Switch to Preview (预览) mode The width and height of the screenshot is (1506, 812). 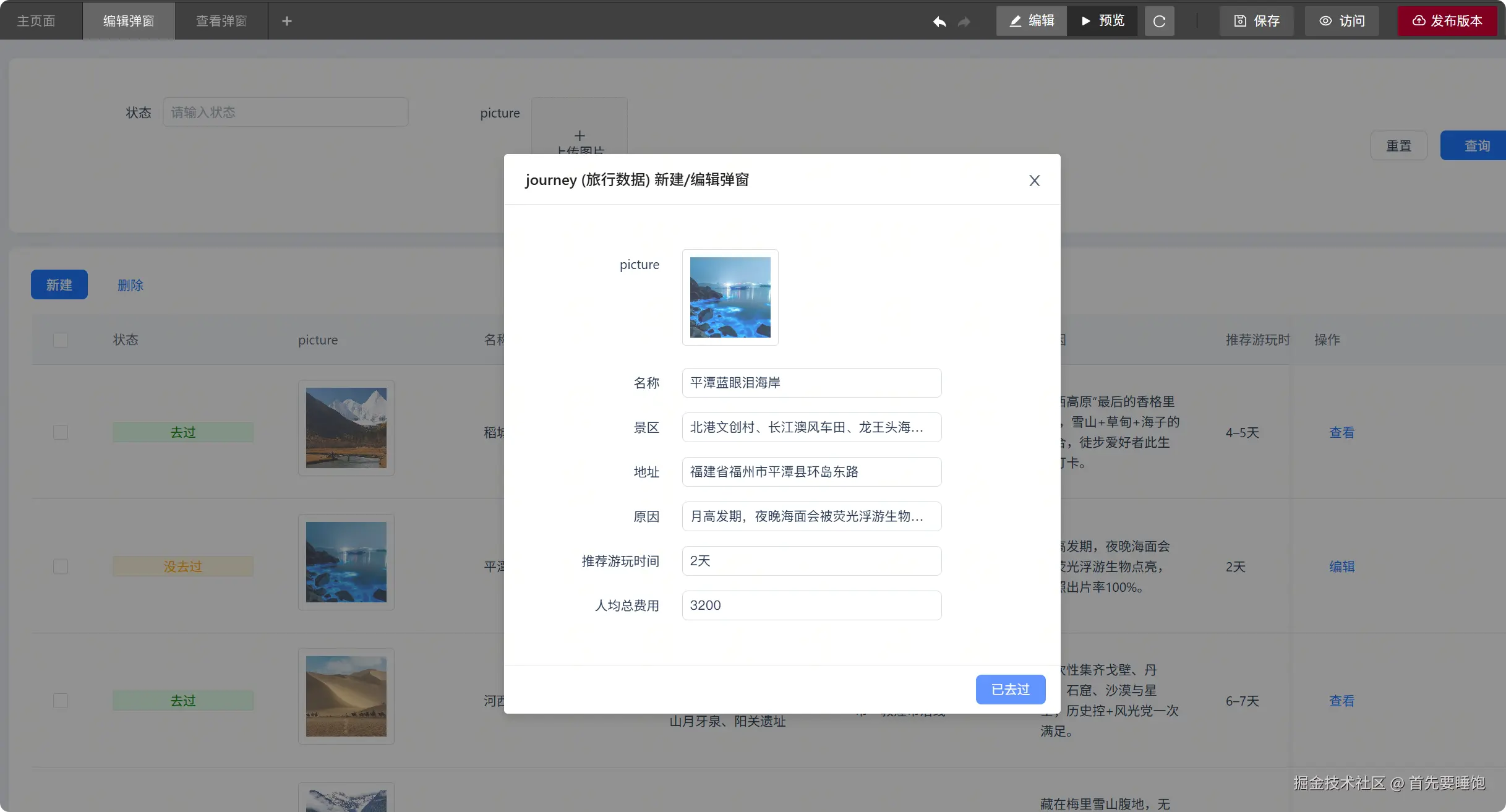point(1102,21)
